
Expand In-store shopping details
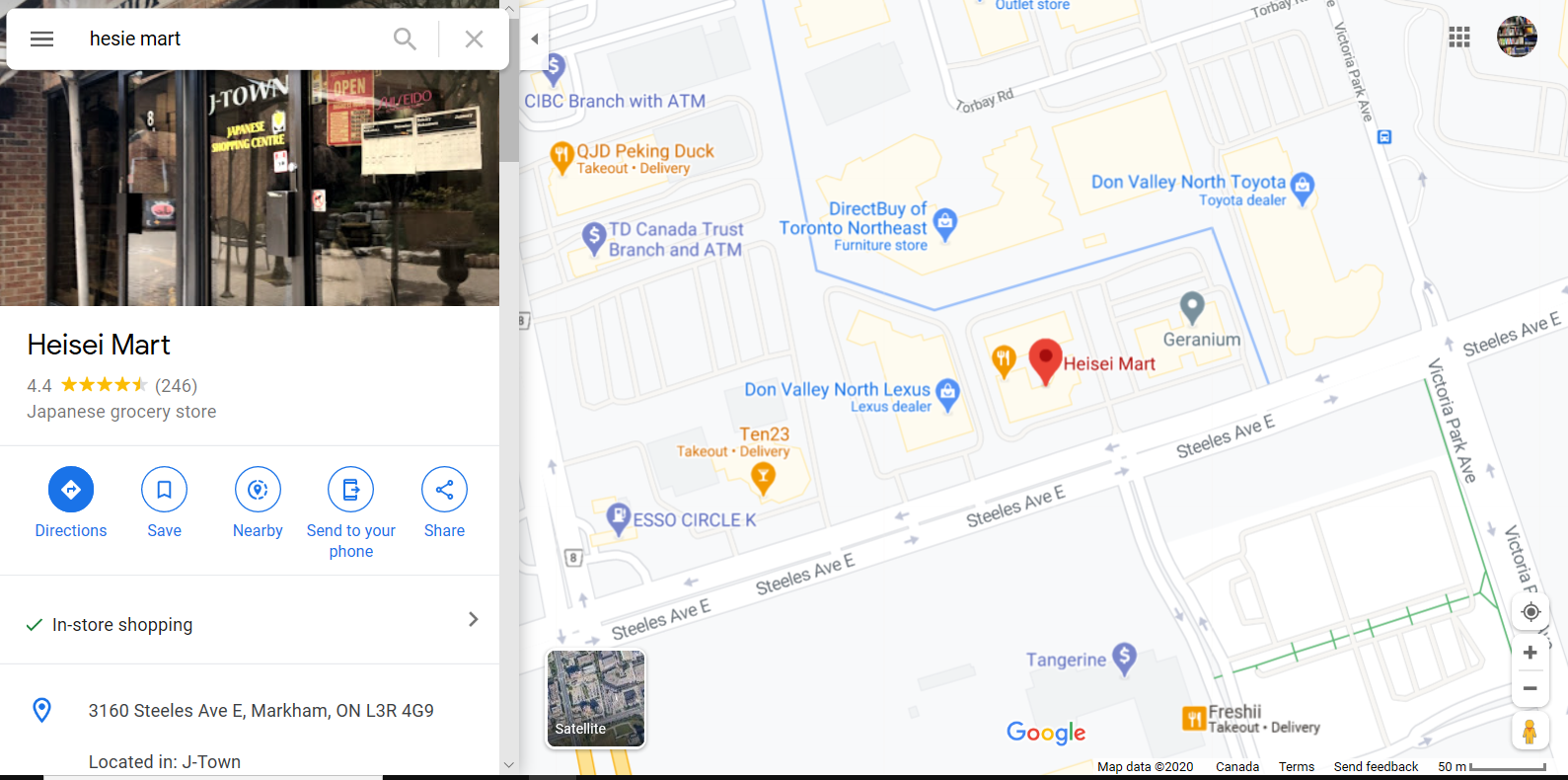[x=250, y=620]
